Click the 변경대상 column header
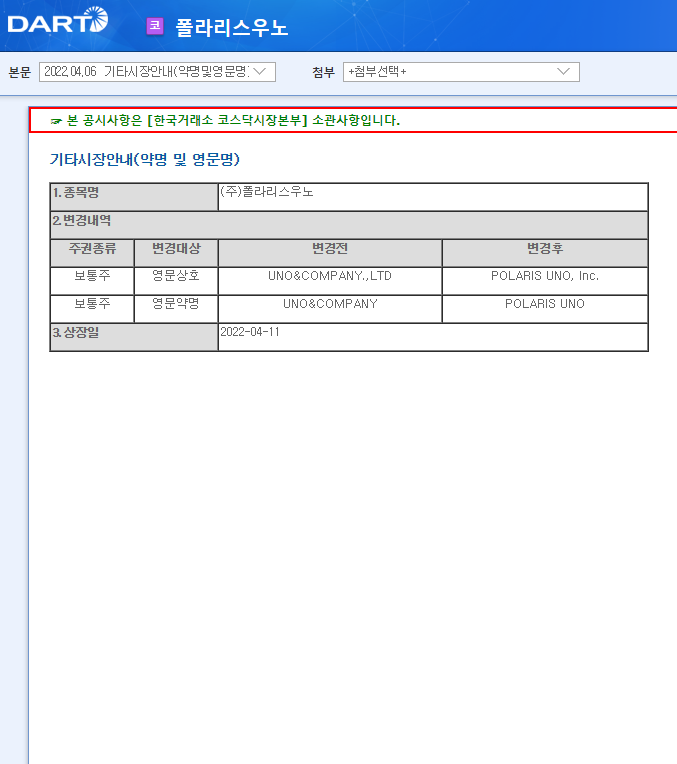Screen dimensions: 677x764 pyautogui.click(x=176, y=253)
